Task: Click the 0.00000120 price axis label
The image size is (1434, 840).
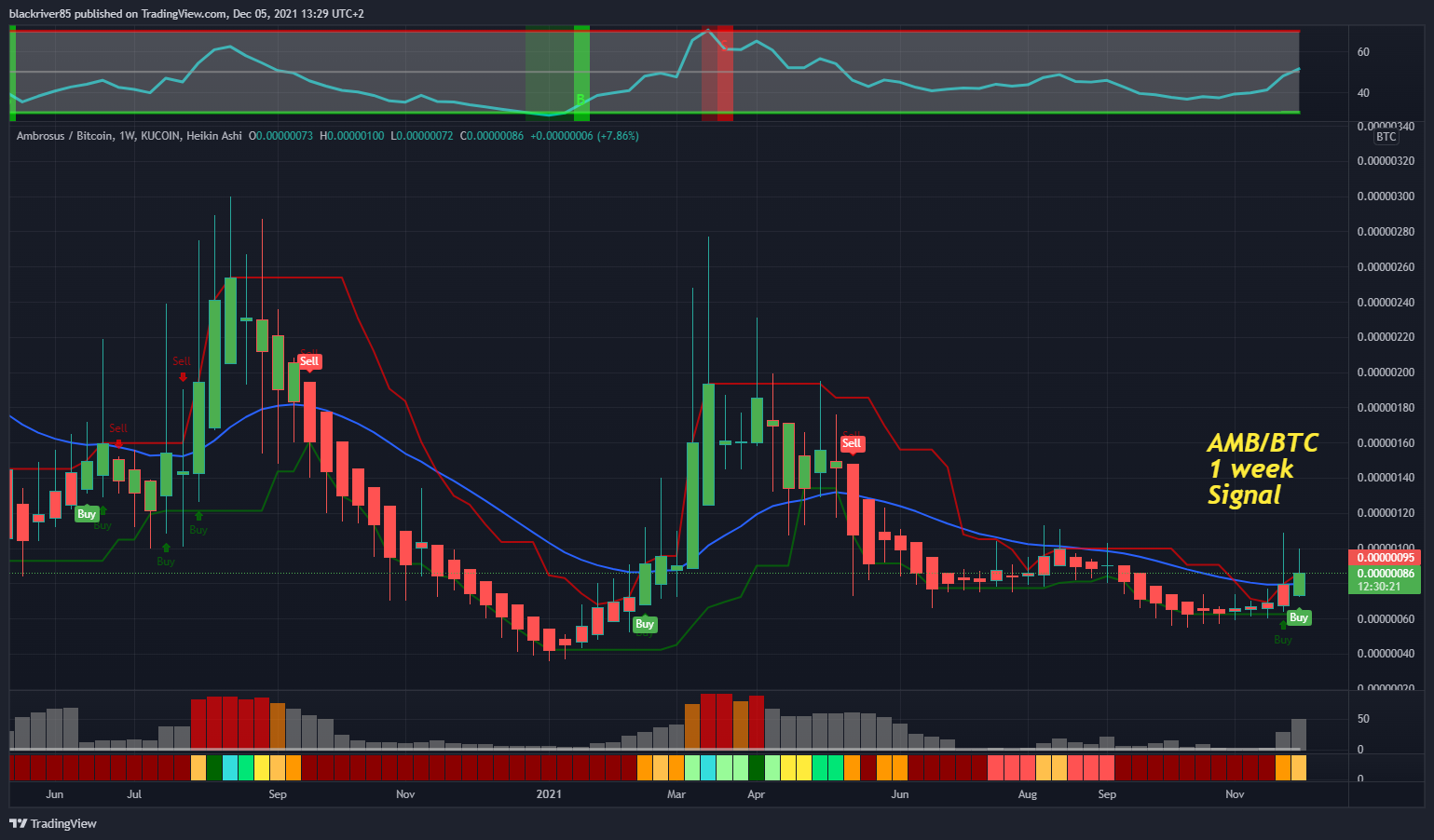Action: point(1386,513)
